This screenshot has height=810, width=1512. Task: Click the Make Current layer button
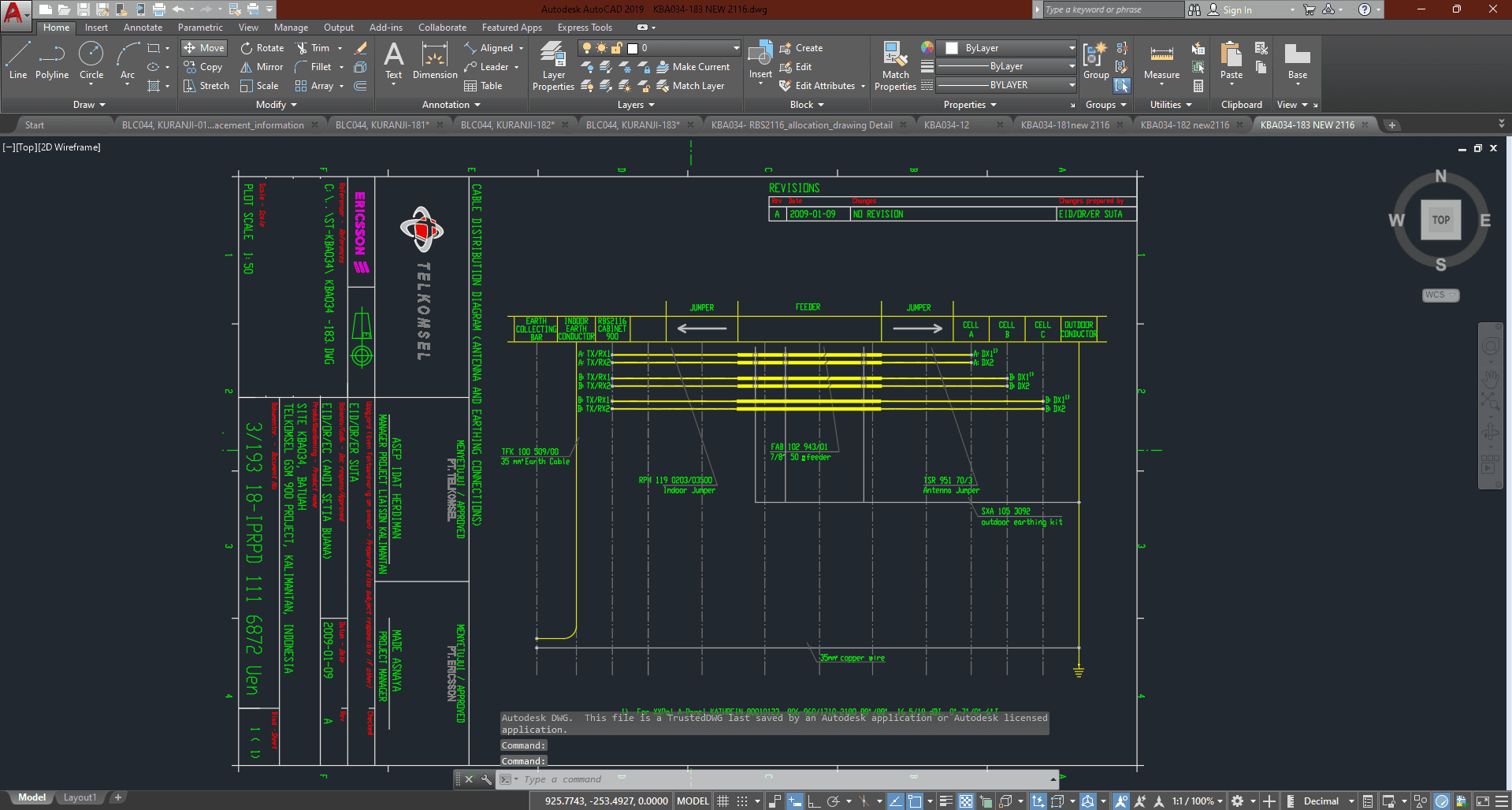coord(693,67)
